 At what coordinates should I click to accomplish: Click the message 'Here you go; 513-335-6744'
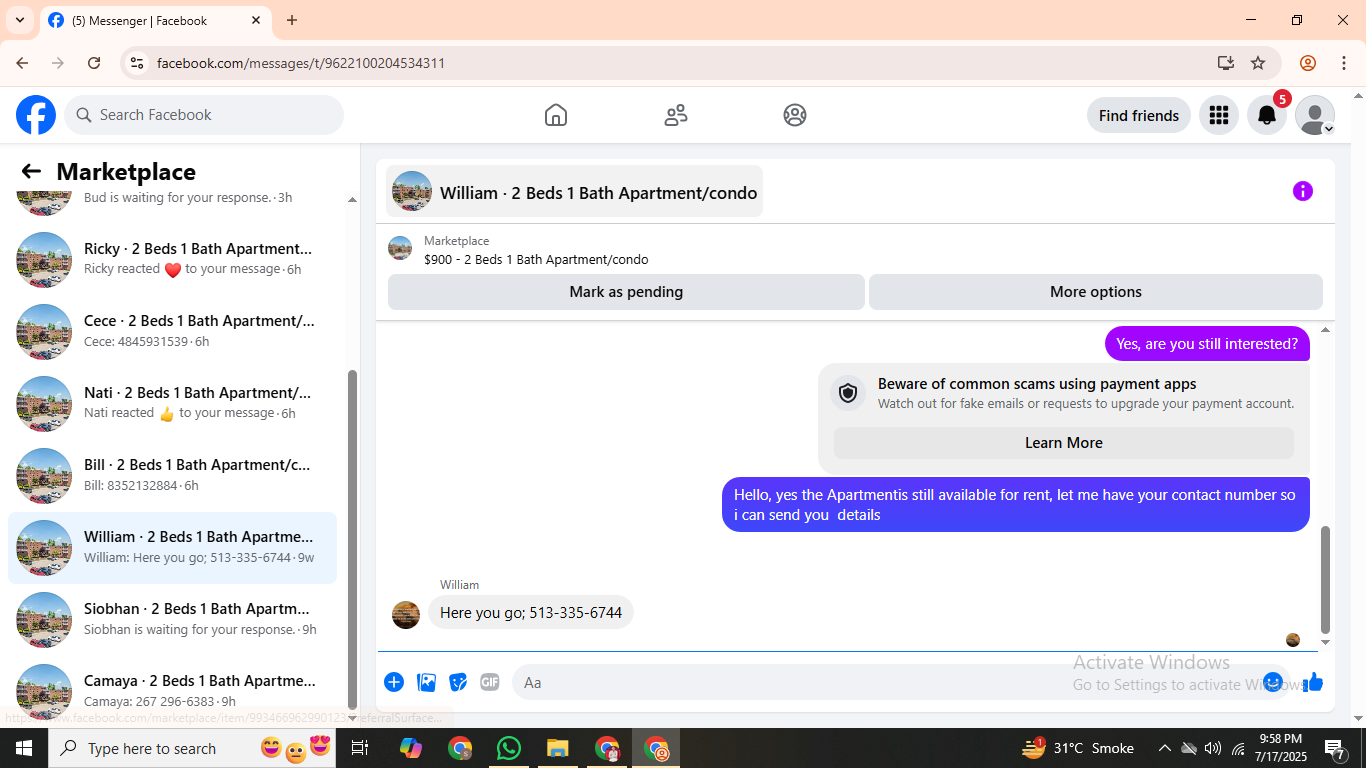[x=531, y=612]
